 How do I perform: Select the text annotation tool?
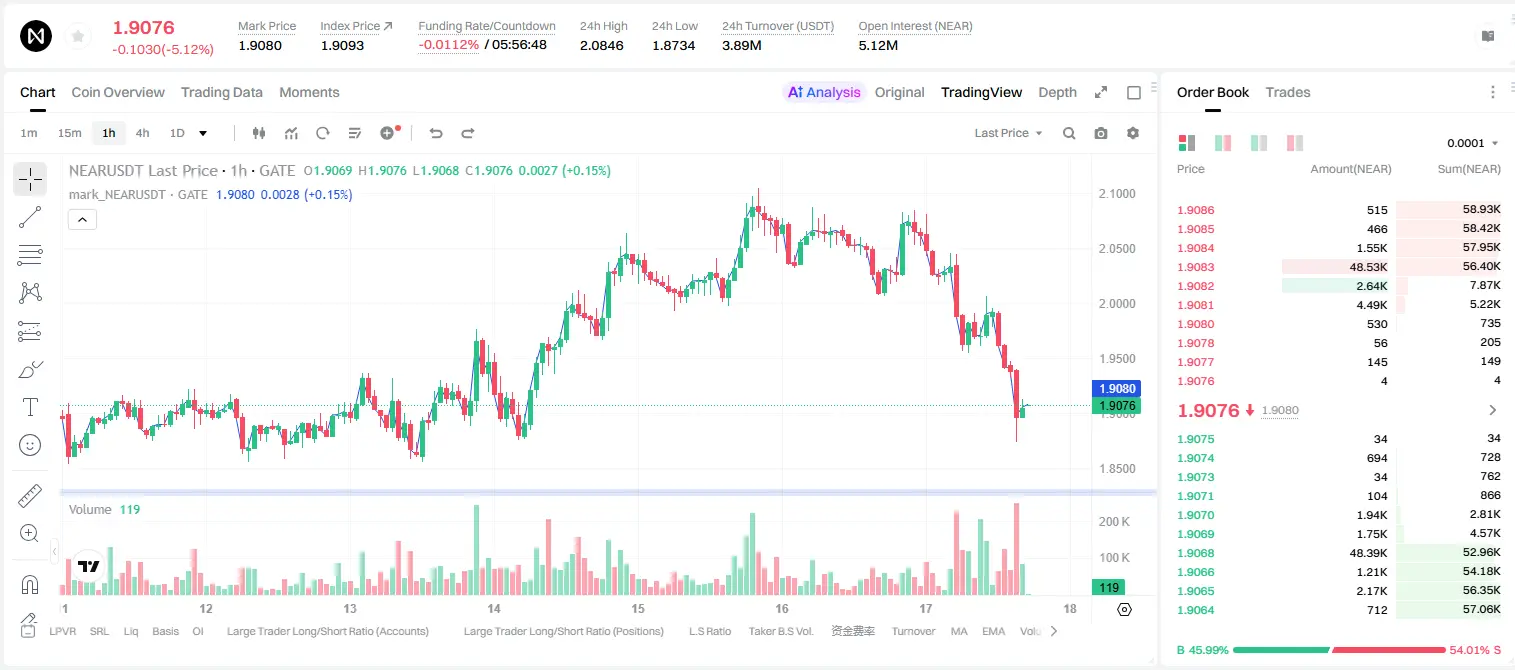pos(30,407)
